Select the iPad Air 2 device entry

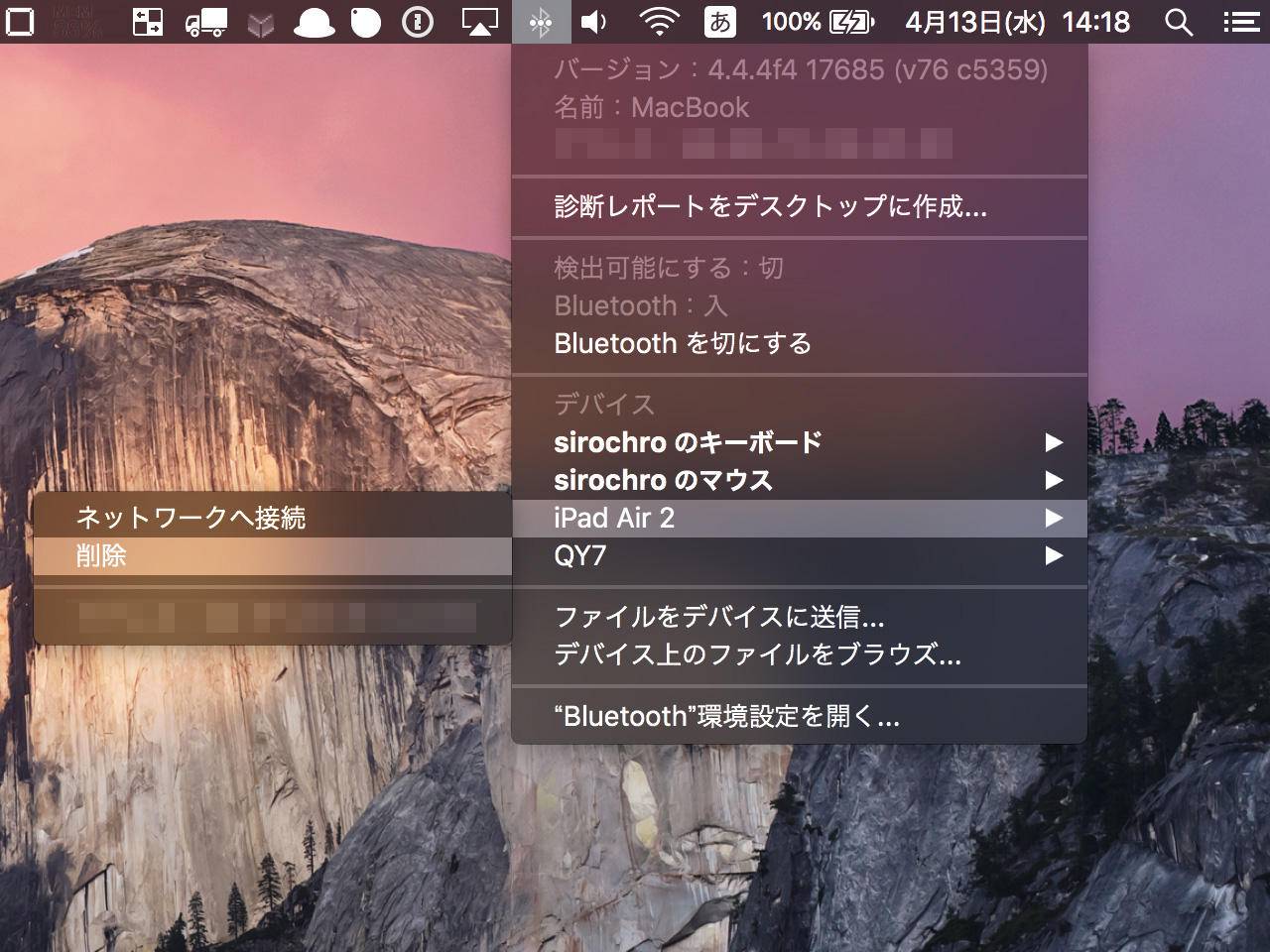(x=614, y=518)
